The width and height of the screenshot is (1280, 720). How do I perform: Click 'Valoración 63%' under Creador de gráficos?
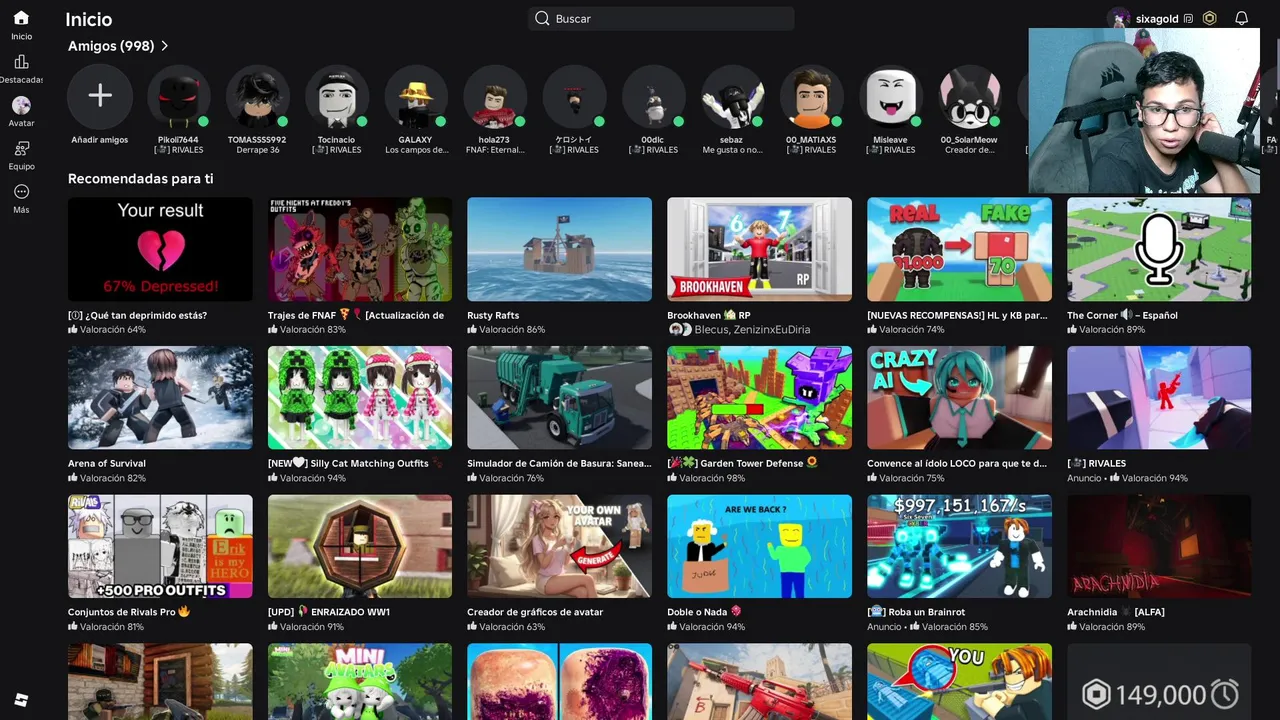tap(512, 627)
